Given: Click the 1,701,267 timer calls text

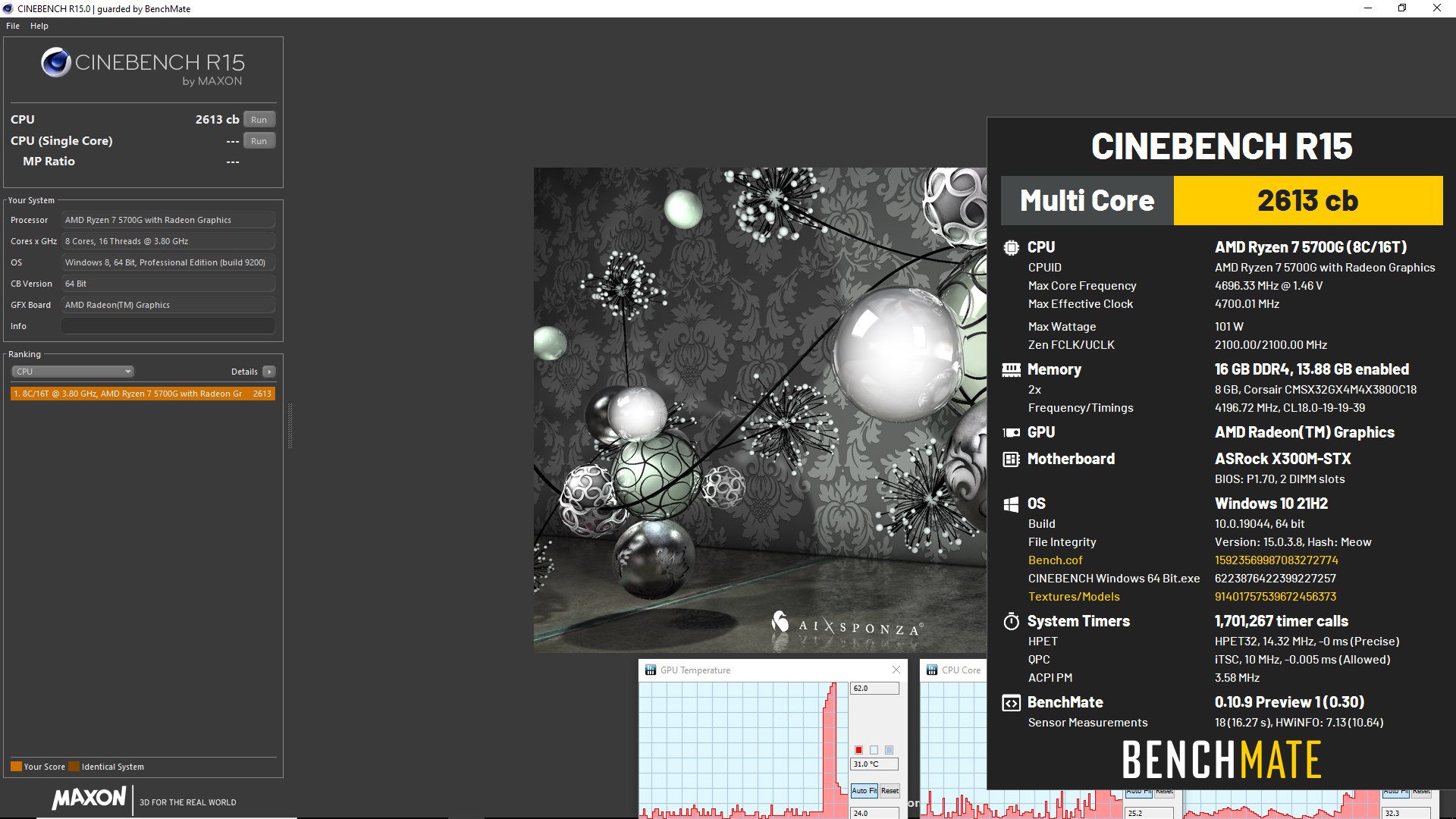Looking at the screenshot, I should (1282, 621).
